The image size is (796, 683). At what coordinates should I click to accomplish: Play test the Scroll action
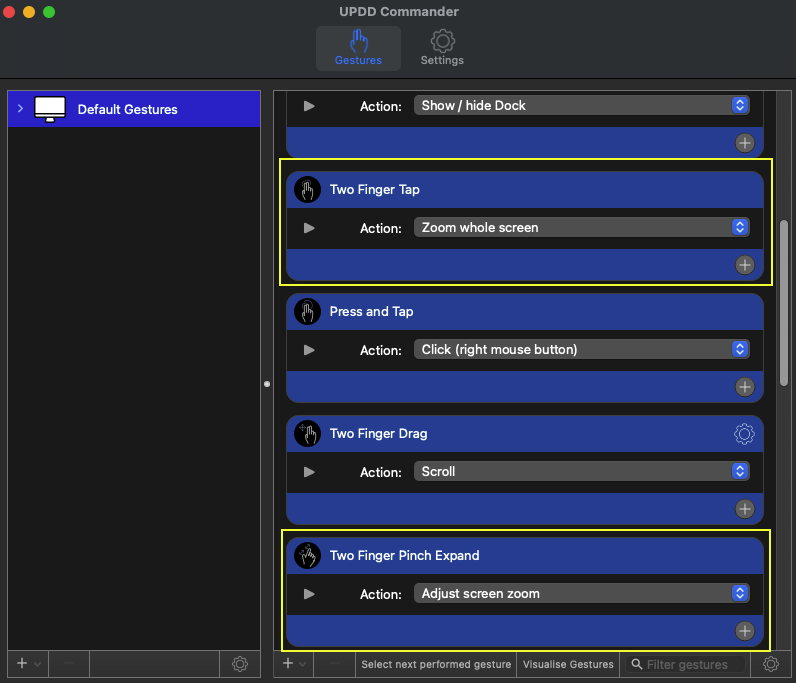[x=309, y=472]
